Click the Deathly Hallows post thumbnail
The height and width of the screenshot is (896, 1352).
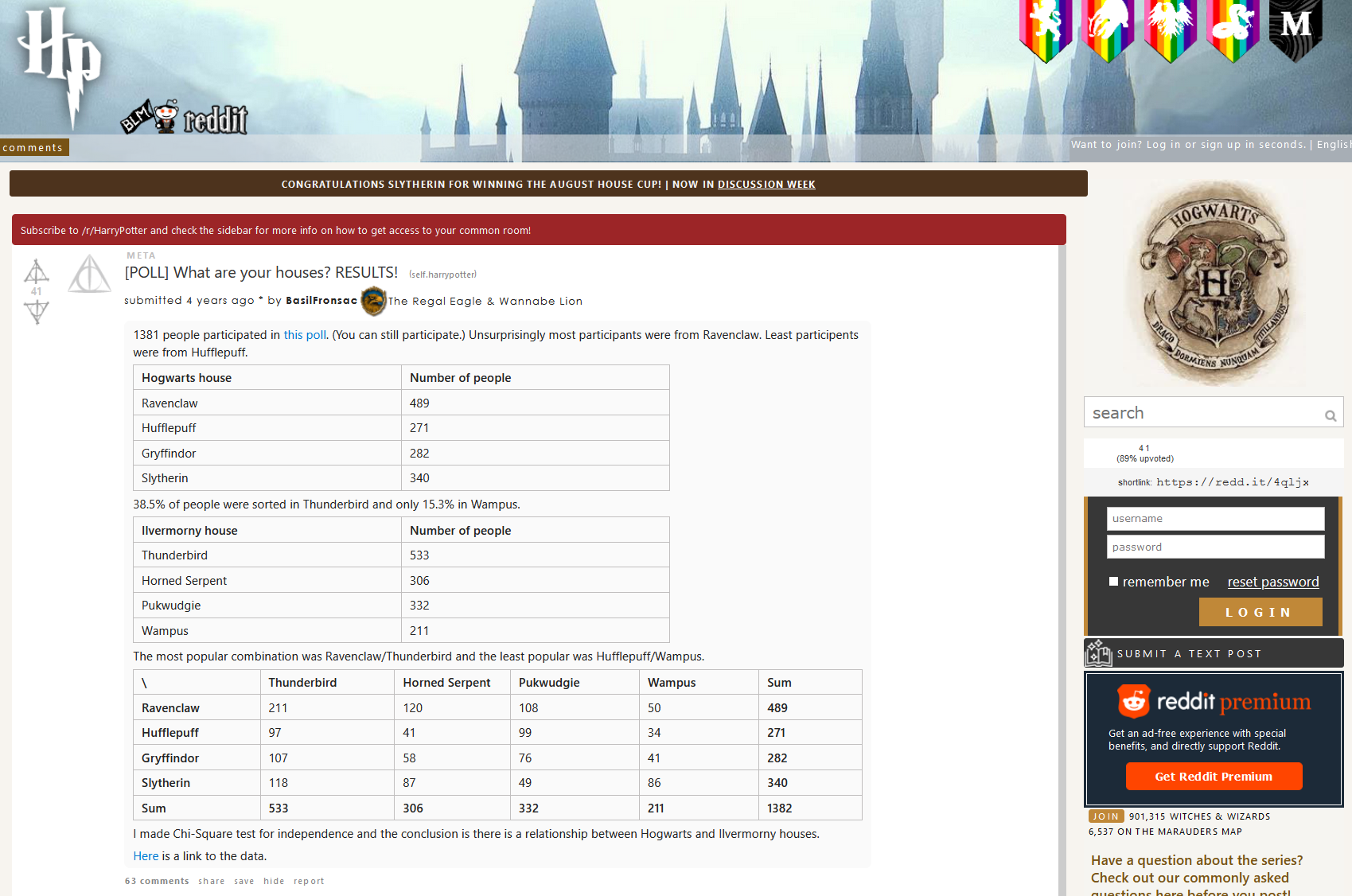pyautogui.click(x=89, y=274)
